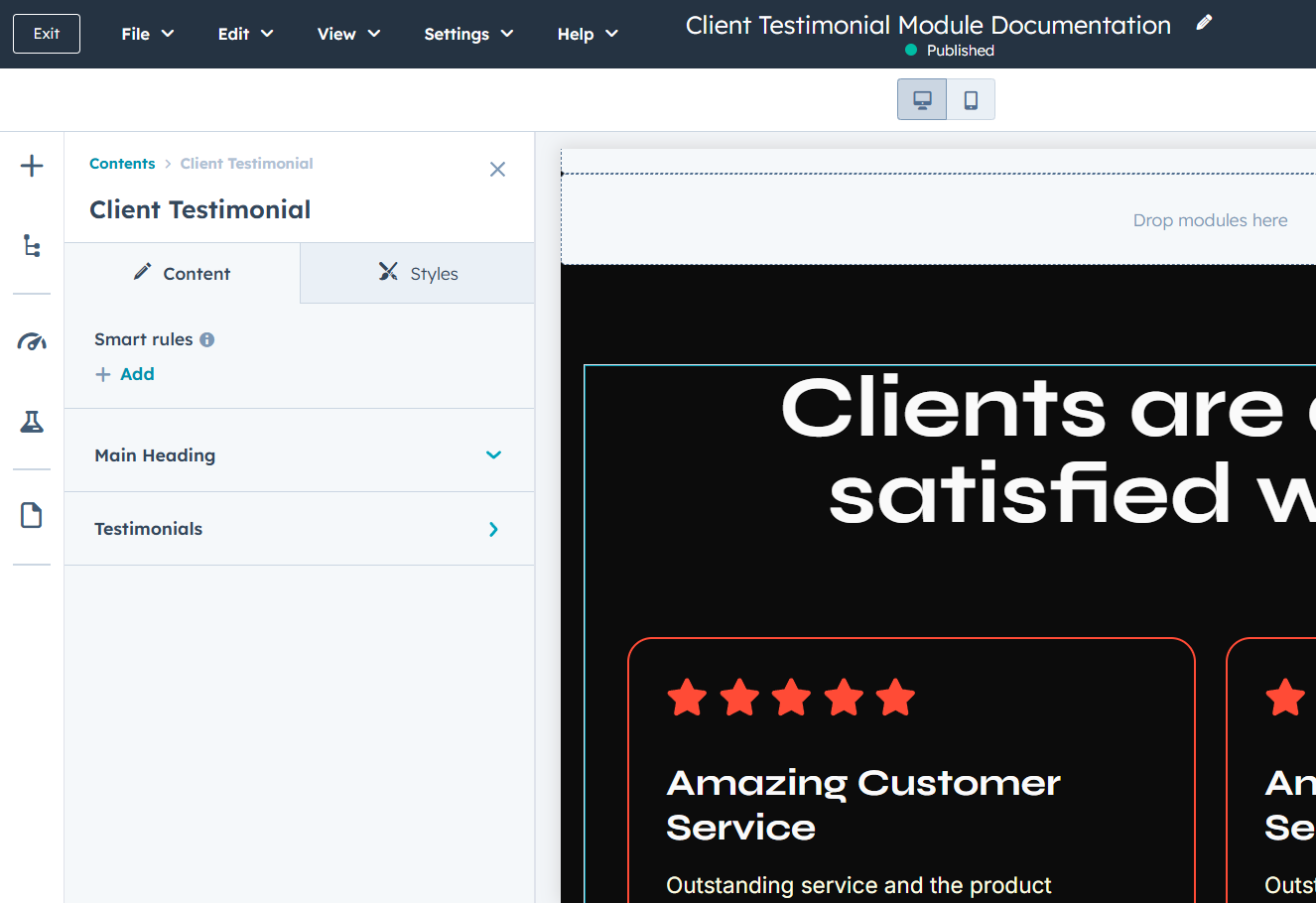
Task: Select the Content tab
Action: [x=182, y=274]
